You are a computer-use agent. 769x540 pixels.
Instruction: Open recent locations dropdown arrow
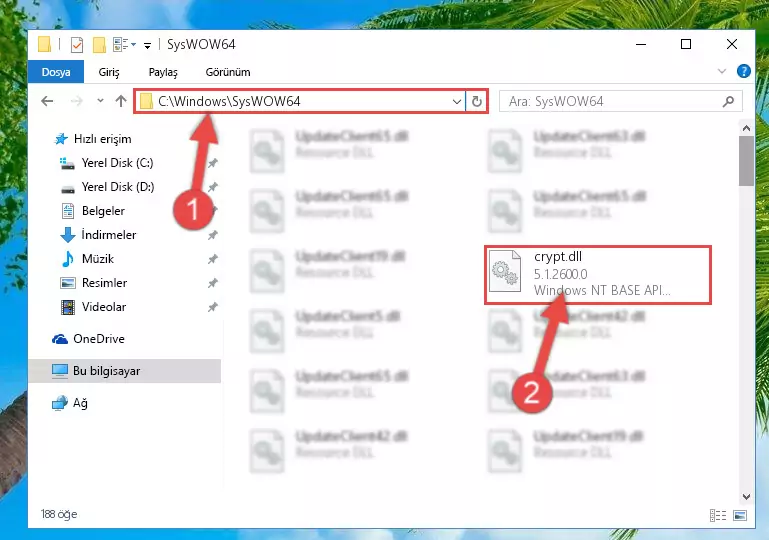click(x=100, y=101)
